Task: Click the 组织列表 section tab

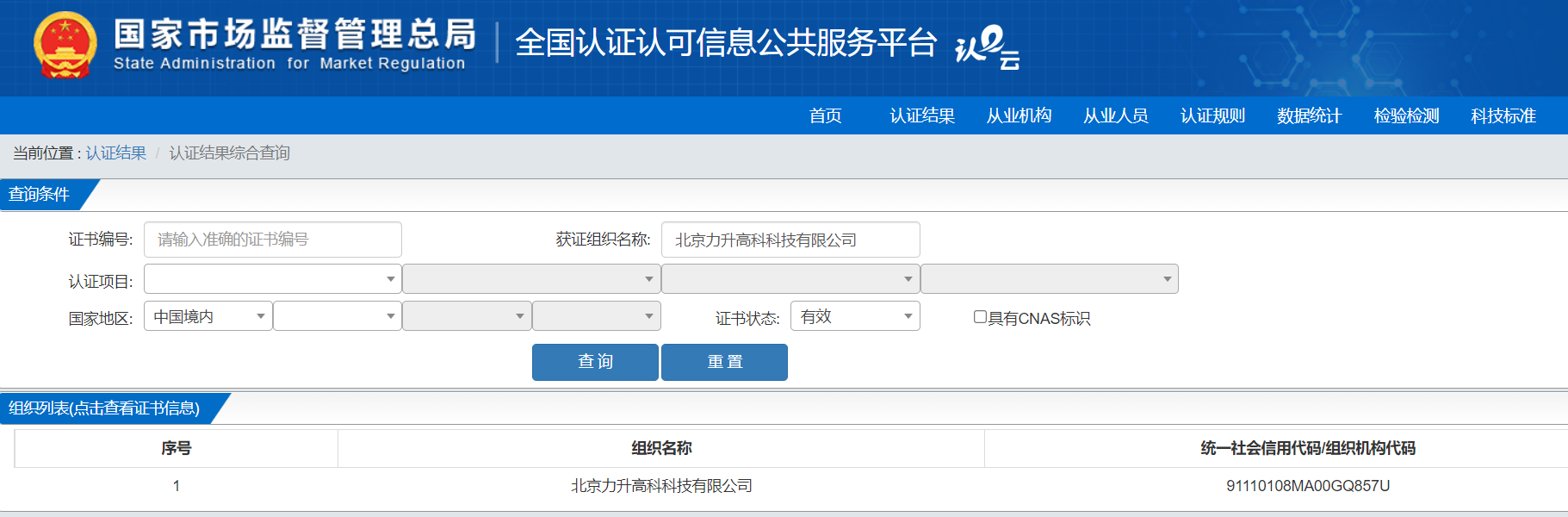Action: pyautogui.click(x=104, y=408)
